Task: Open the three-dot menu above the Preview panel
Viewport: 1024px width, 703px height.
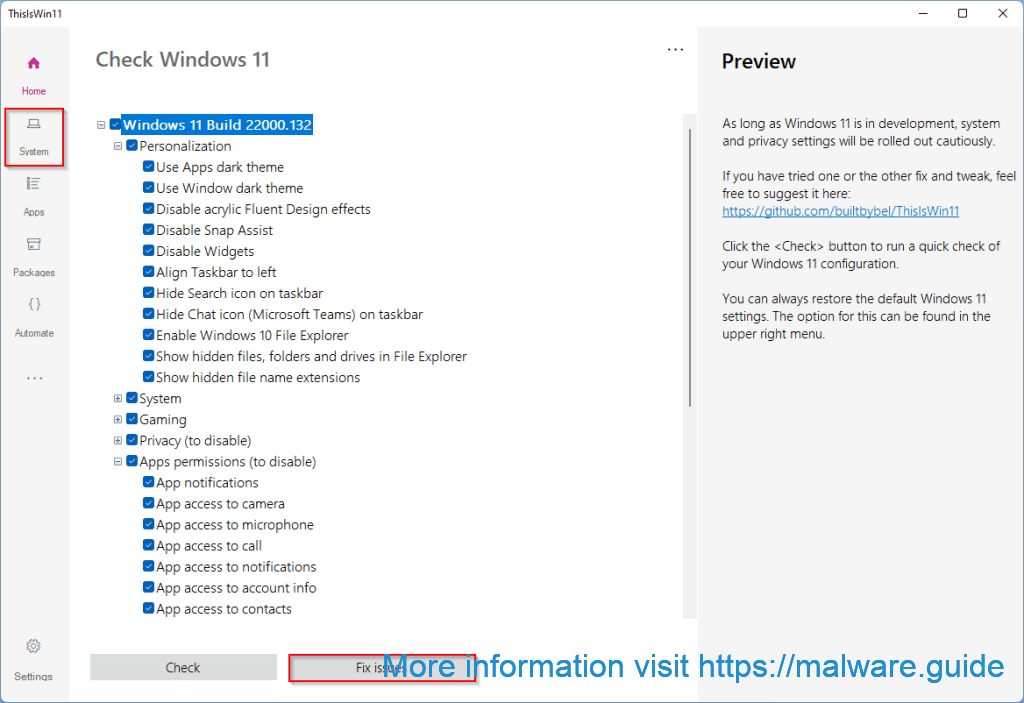Action: coord(675,48)
